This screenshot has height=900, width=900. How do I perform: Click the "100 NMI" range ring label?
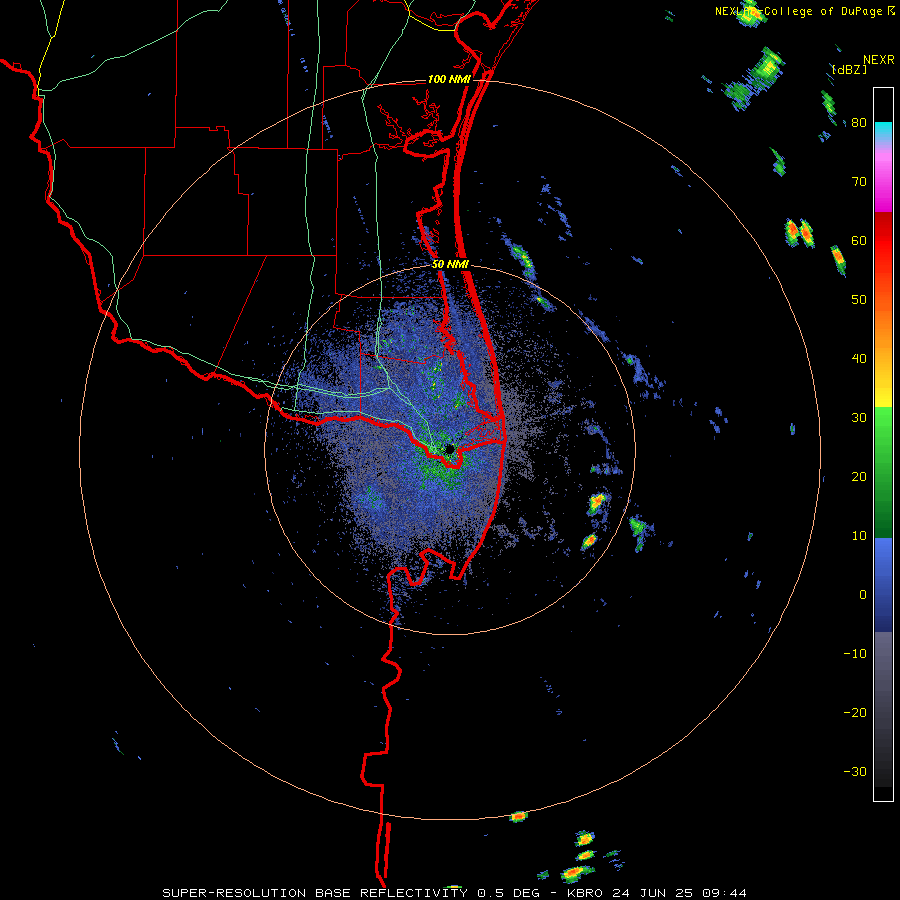pos(449,79)
